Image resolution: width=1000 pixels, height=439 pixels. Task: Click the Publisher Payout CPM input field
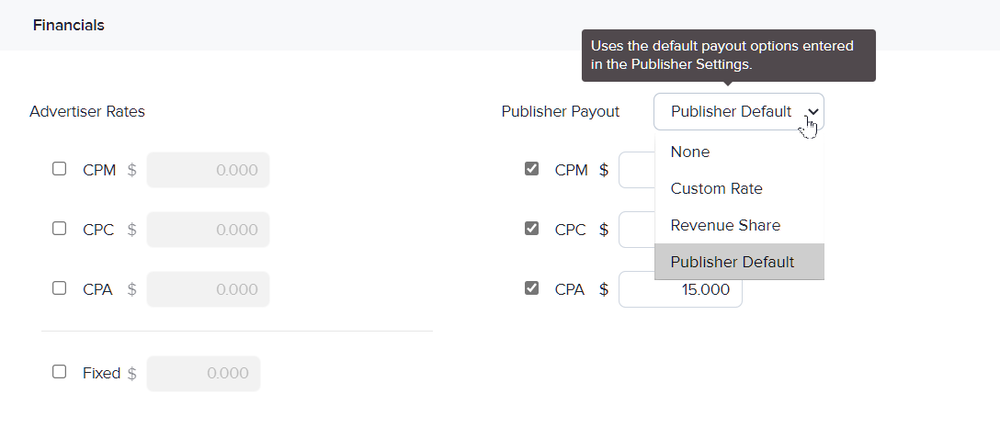636,170
